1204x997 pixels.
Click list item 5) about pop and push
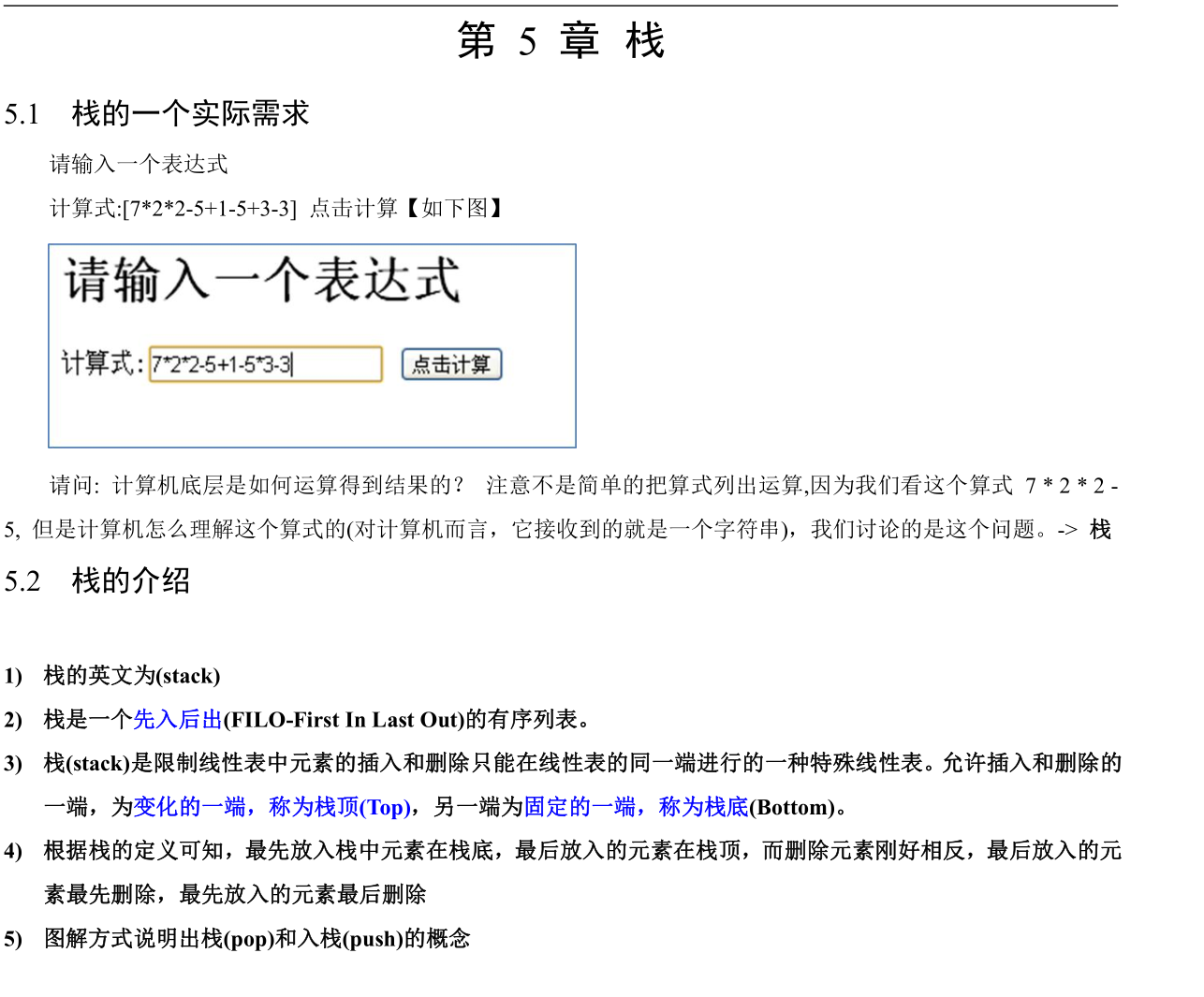pyautogui.click(x=238, y=939)
